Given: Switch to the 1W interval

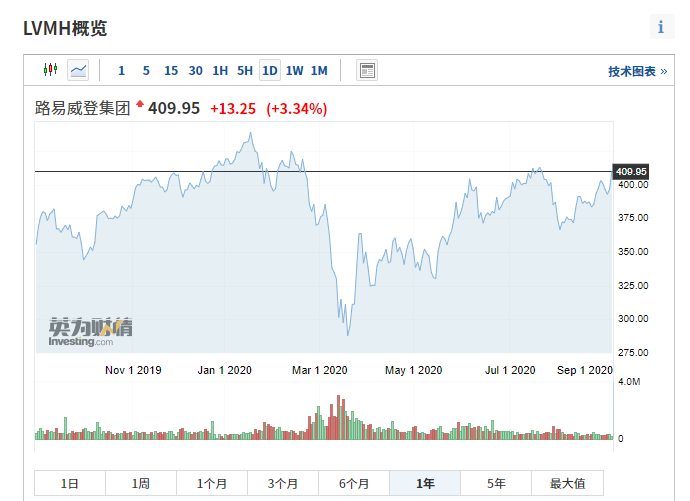Looking at the screenshot, I should [294, 71].
